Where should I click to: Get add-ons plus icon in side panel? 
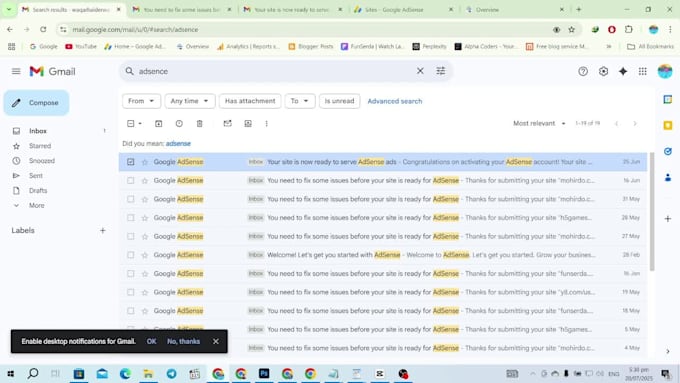(668, 219)
